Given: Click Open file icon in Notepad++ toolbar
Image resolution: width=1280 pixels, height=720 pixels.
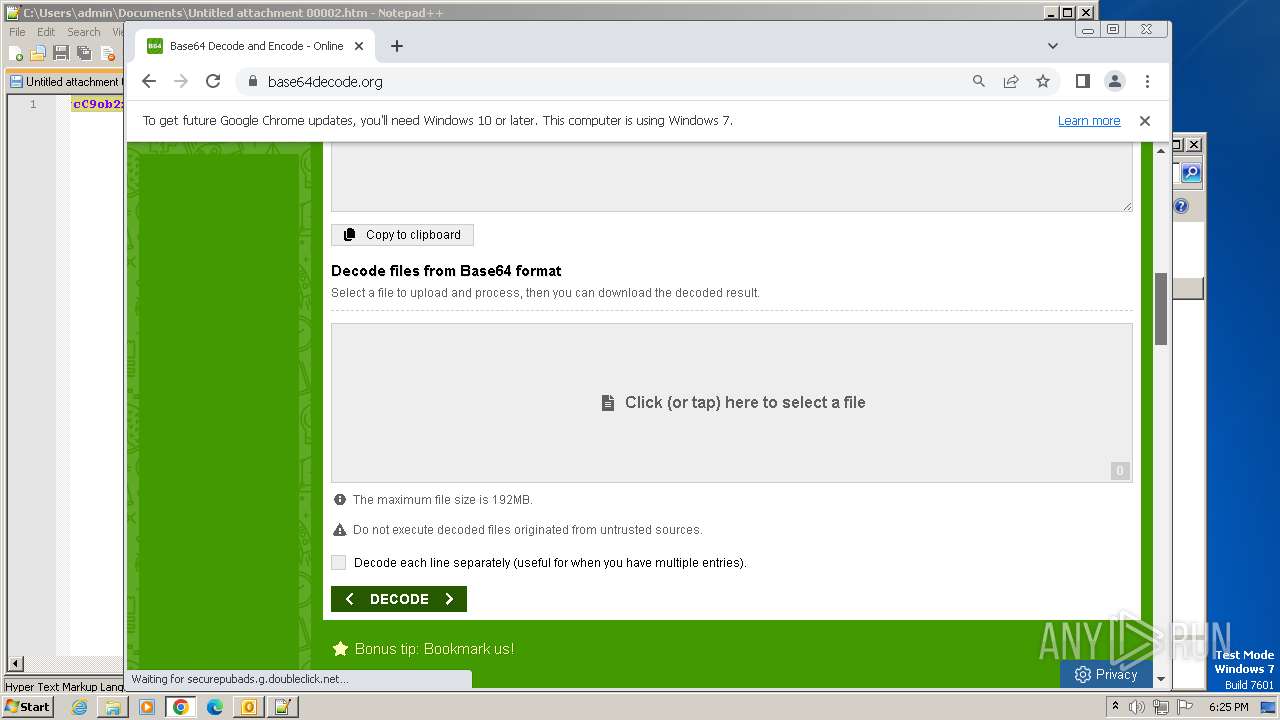Looking at the screenshot, I should (38, 53).
